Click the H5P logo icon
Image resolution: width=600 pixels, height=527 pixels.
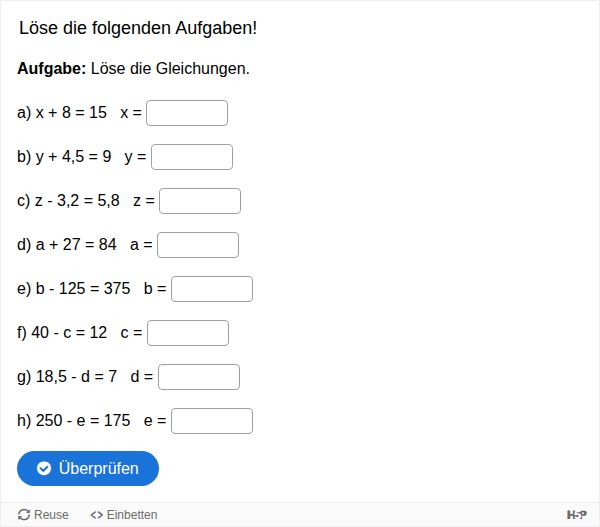coord(576,515)
